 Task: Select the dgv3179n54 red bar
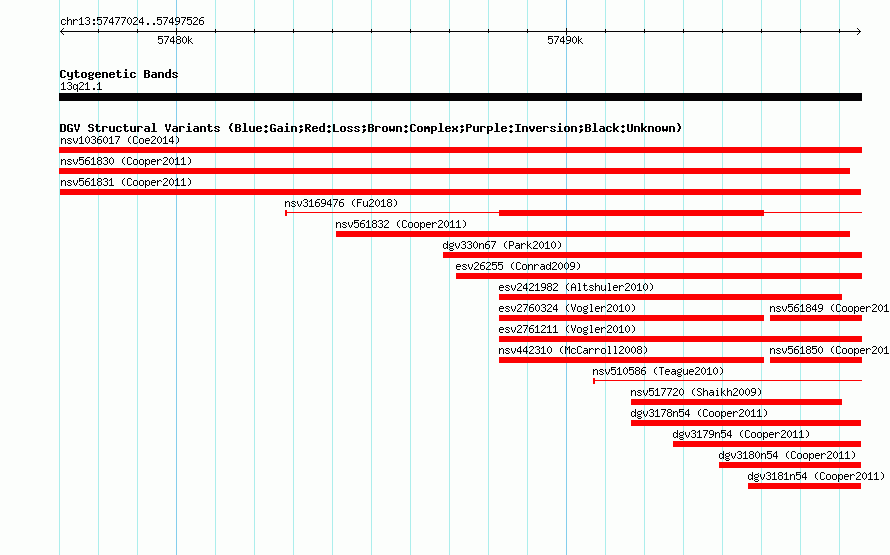(x=767, y=444)
